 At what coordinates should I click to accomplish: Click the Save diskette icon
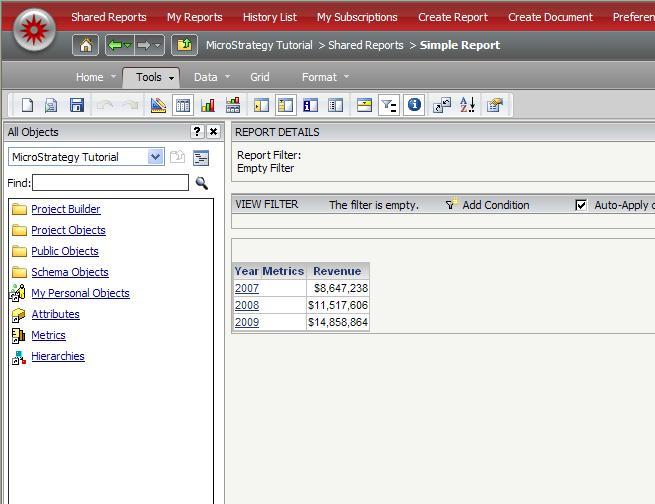click(77, 105)
